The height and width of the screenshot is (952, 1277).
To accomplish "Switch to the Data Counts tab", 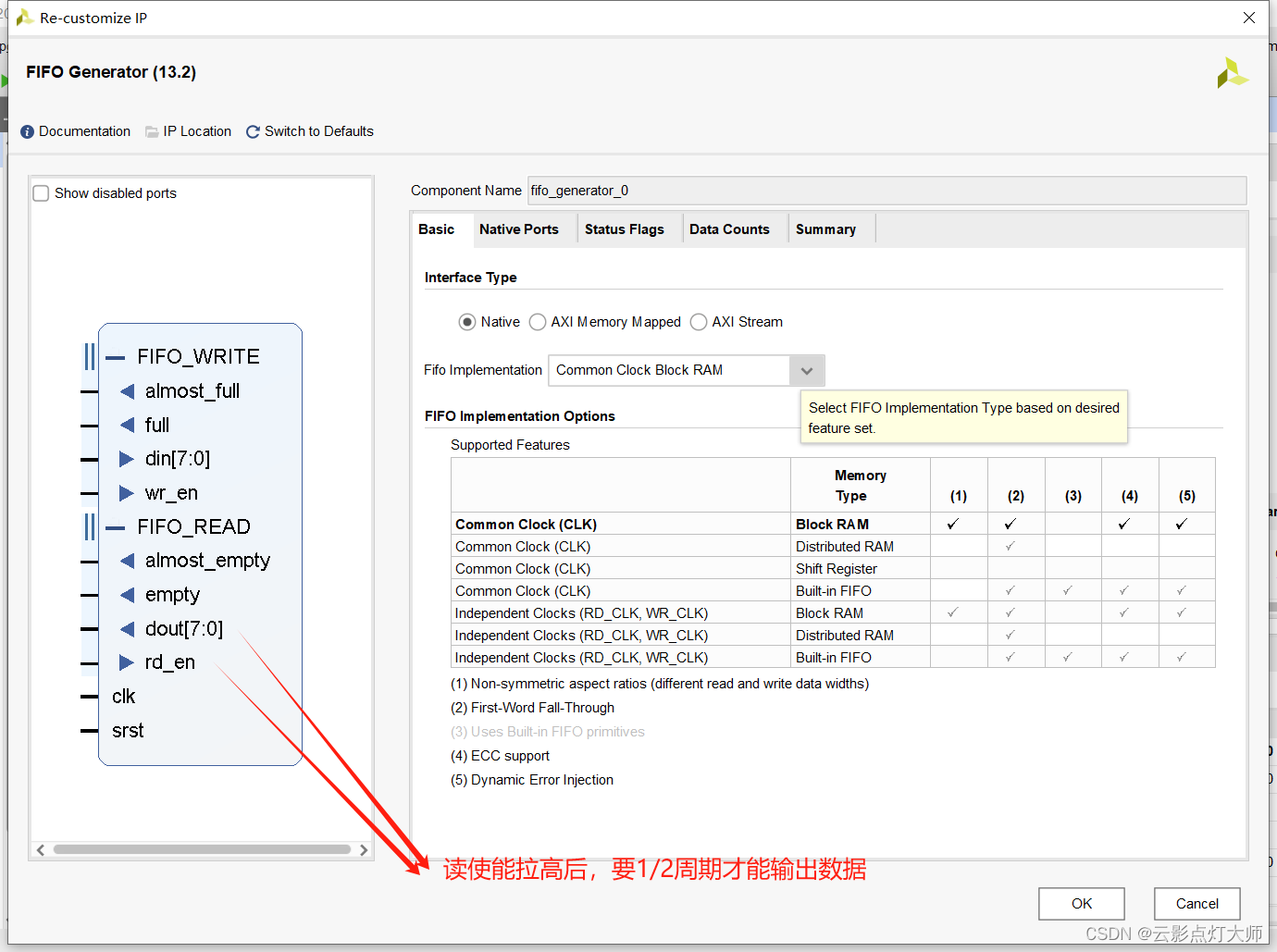I will click(729, 229).
